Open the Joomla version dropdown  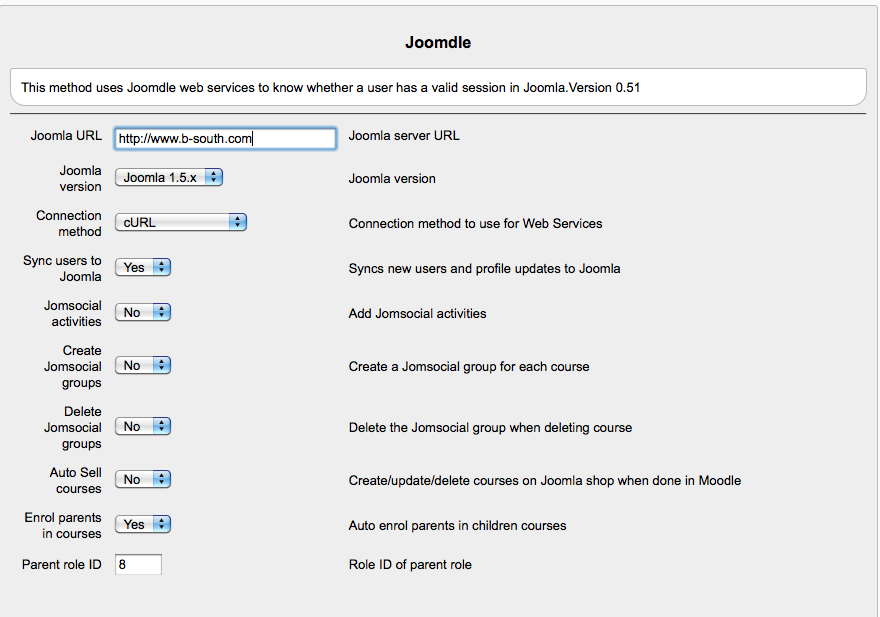(x=169, y=178)
